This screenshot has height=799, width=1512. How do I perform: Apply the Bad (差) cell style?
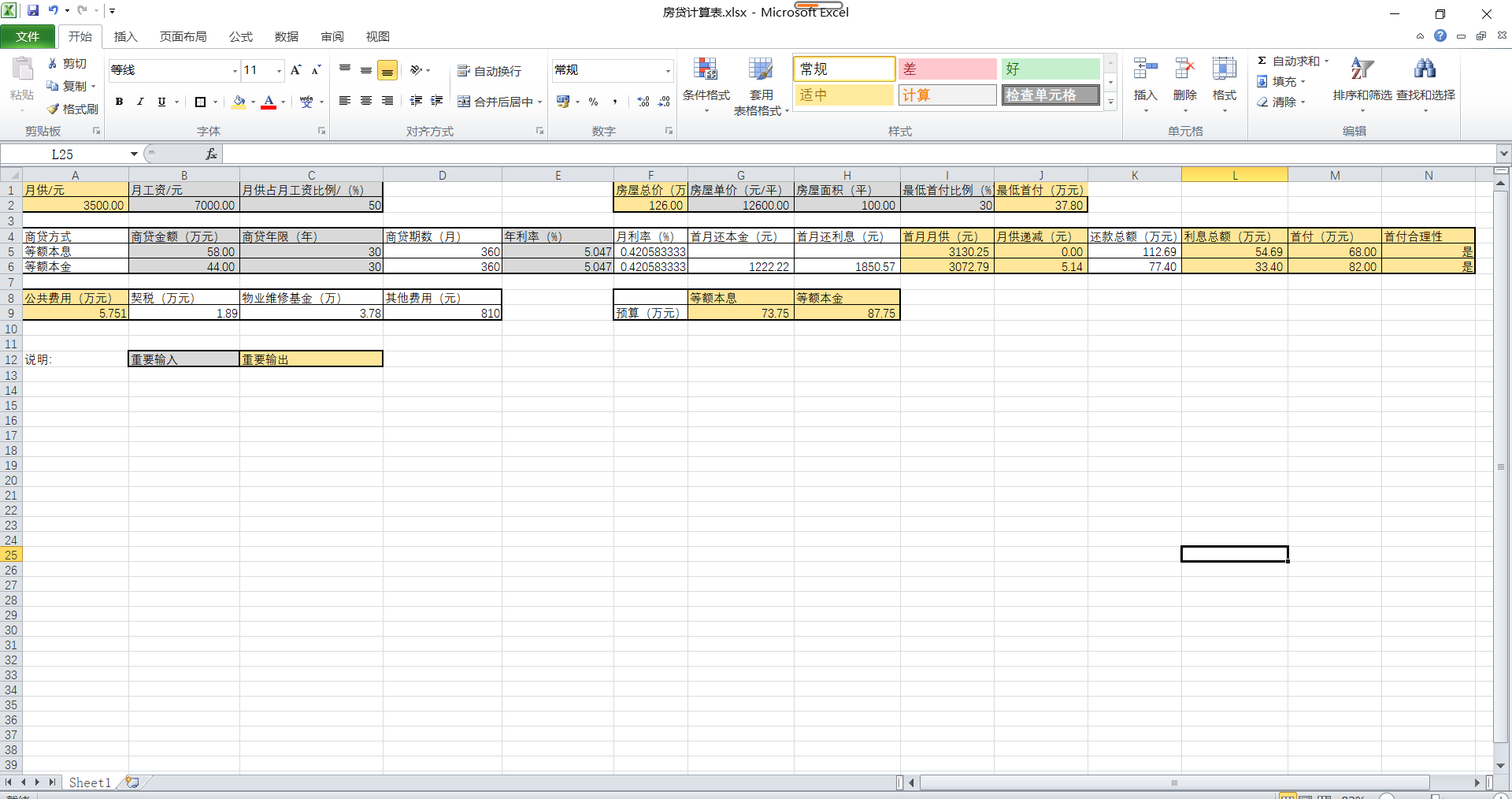click(x=947, y=69)
